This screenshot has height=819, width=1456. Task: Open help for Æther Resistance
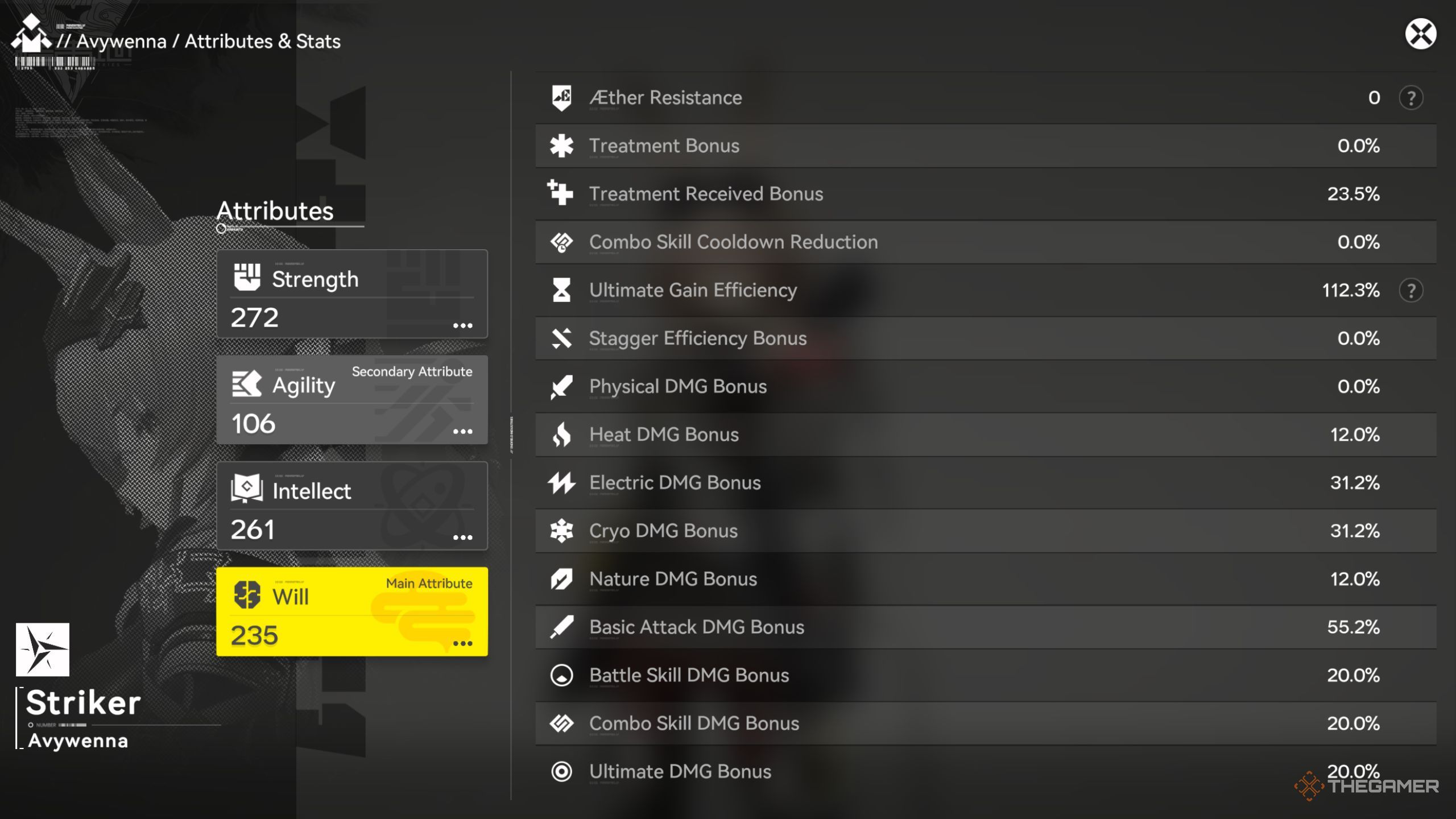click(x=1410, y=98)
